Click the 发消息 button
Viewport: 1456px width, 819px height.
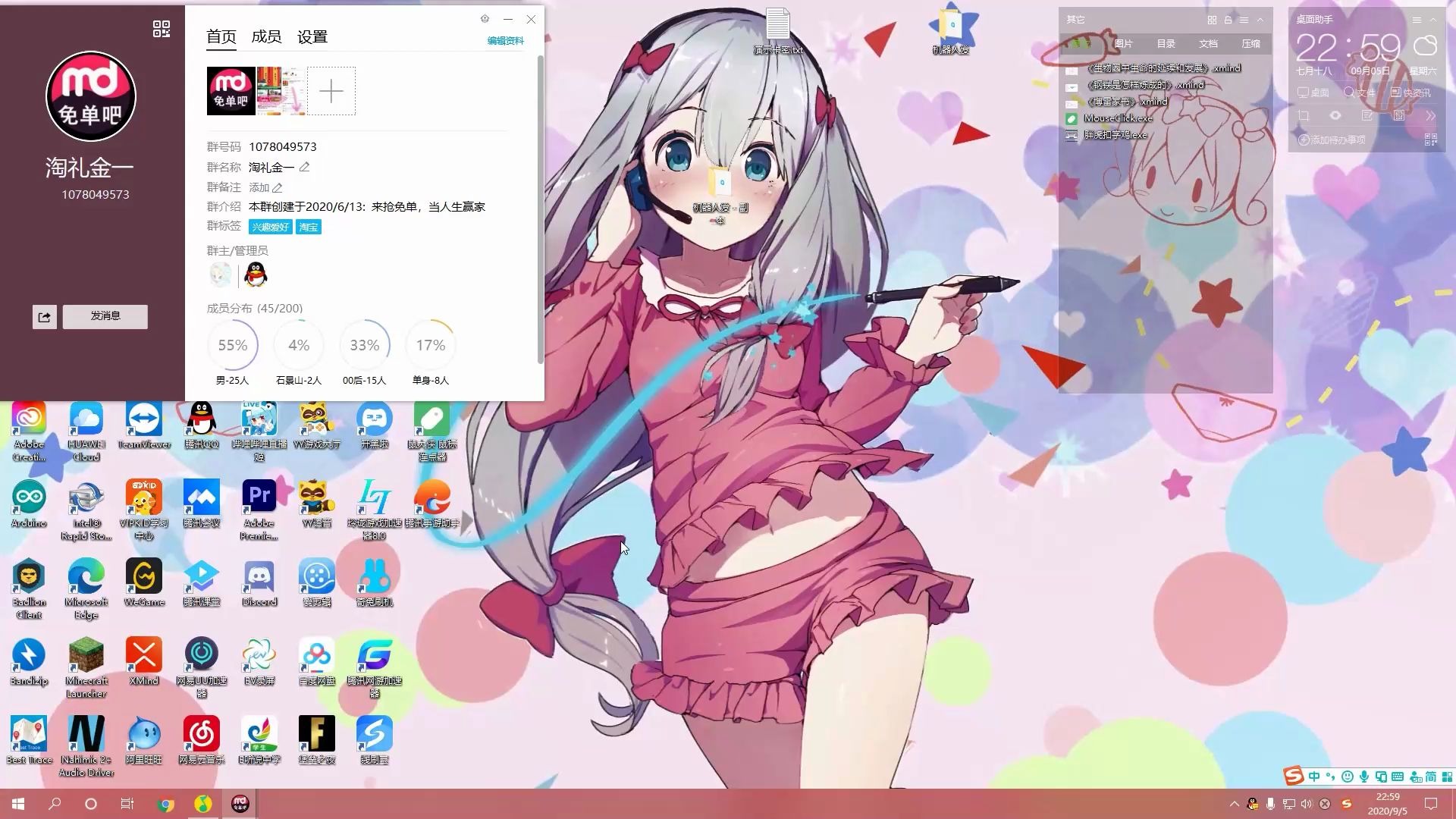coord(105,316)
